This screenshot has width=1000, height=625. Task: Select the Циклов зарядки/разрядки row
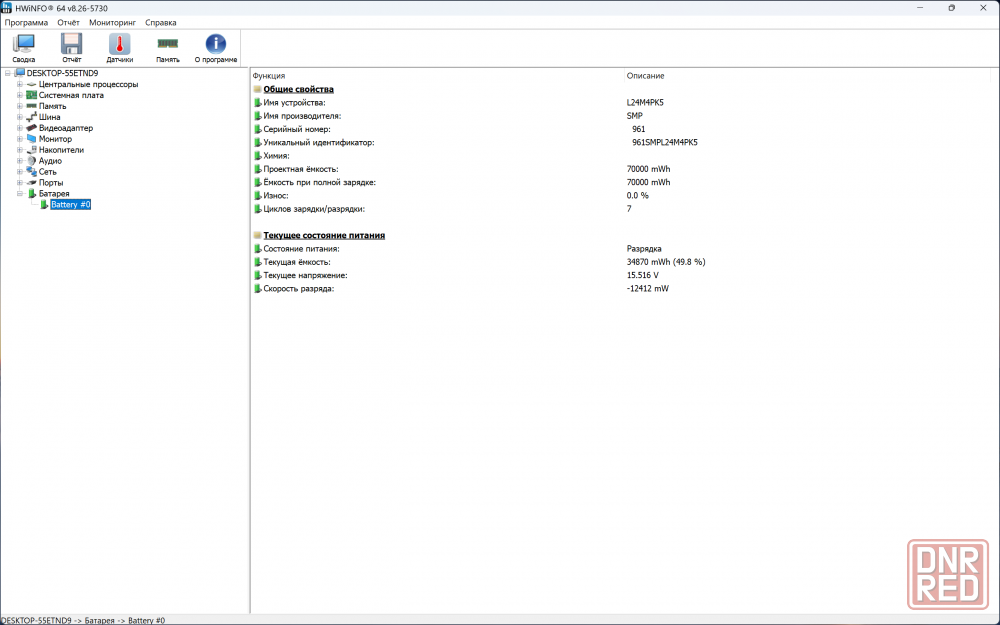coord(314,209)
